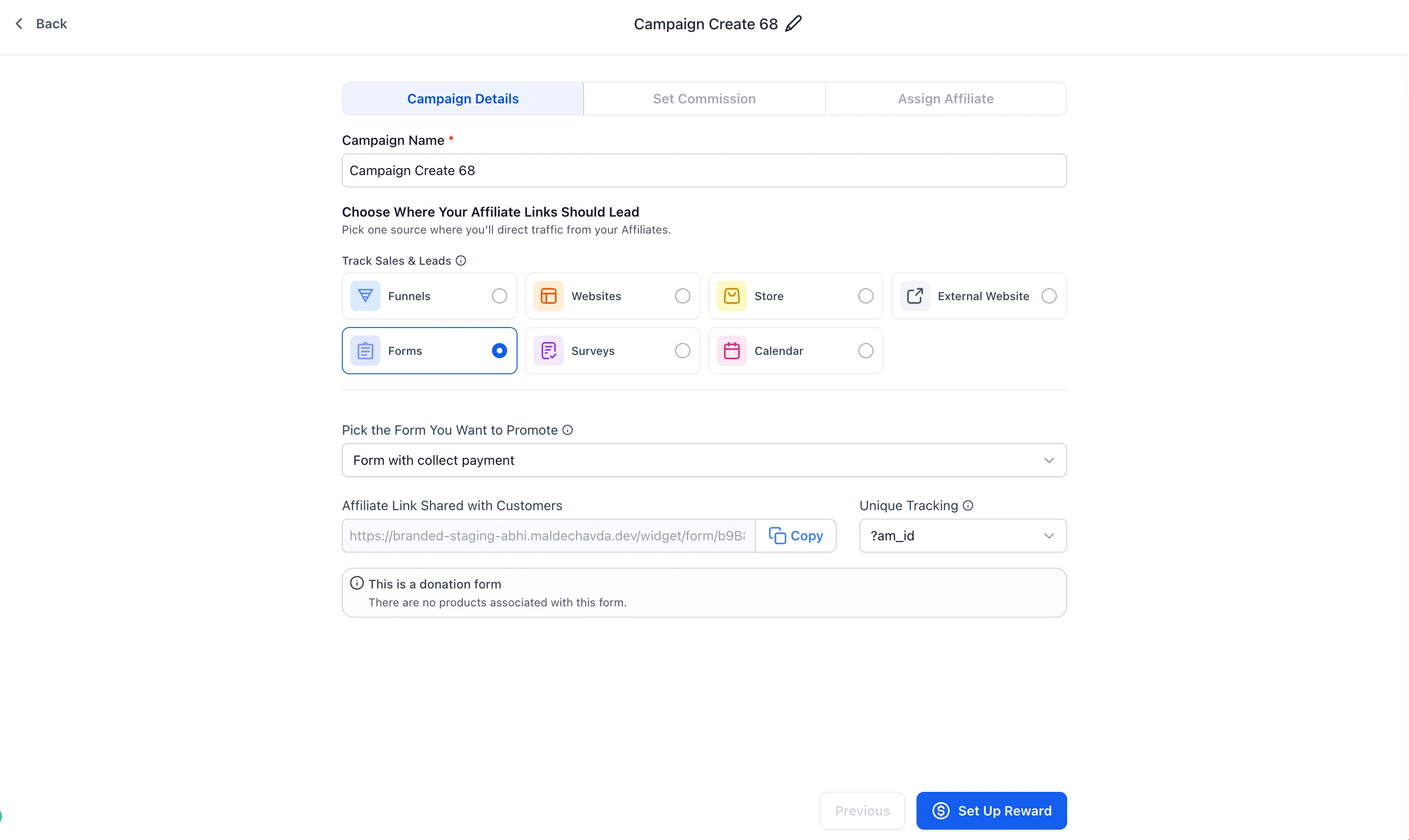The image size is (1409, 840).
Task: Select the Funnels radio button
Action: coord(499,295)
